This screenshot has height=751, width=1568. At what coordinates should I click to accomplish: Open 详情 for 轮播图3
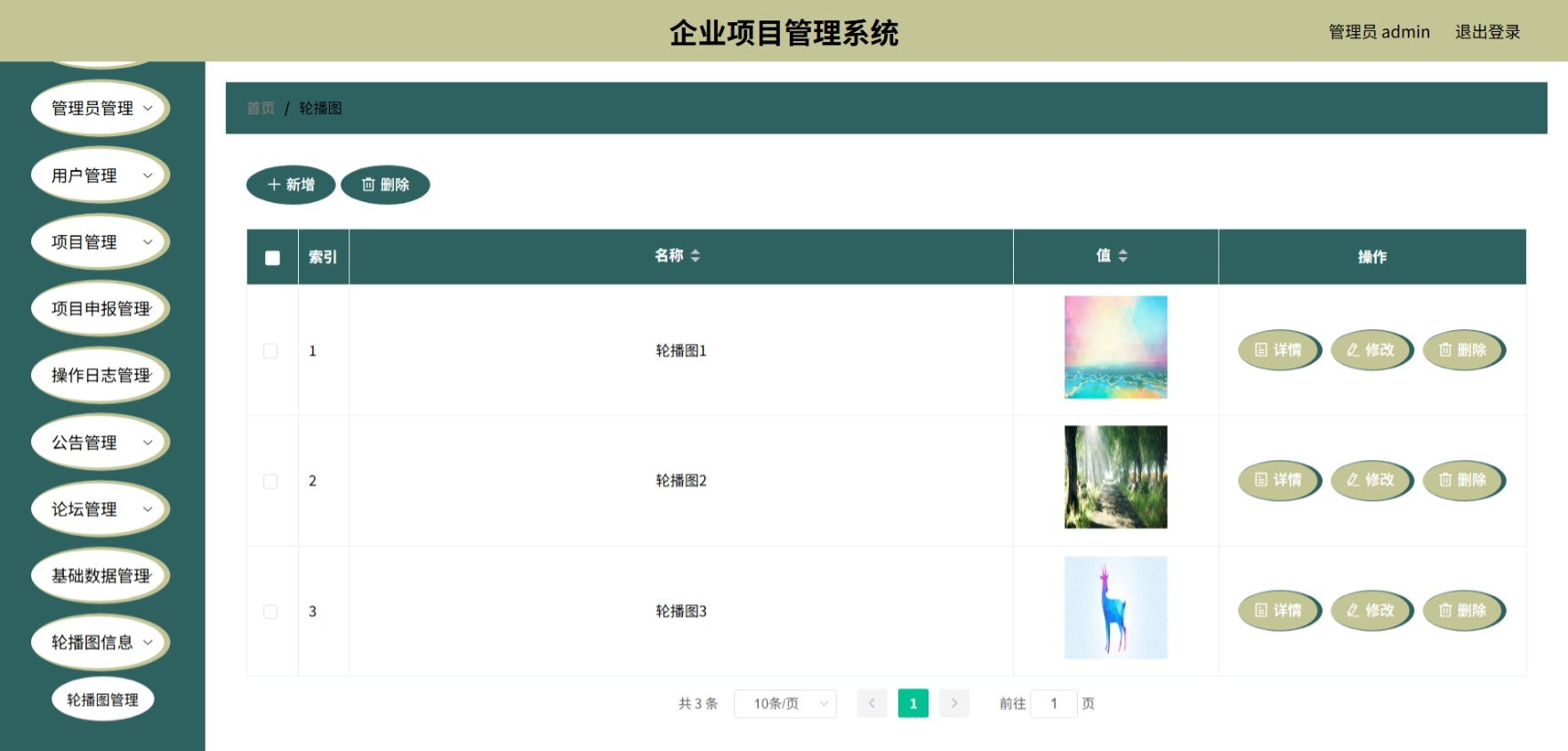(1279, 610)
